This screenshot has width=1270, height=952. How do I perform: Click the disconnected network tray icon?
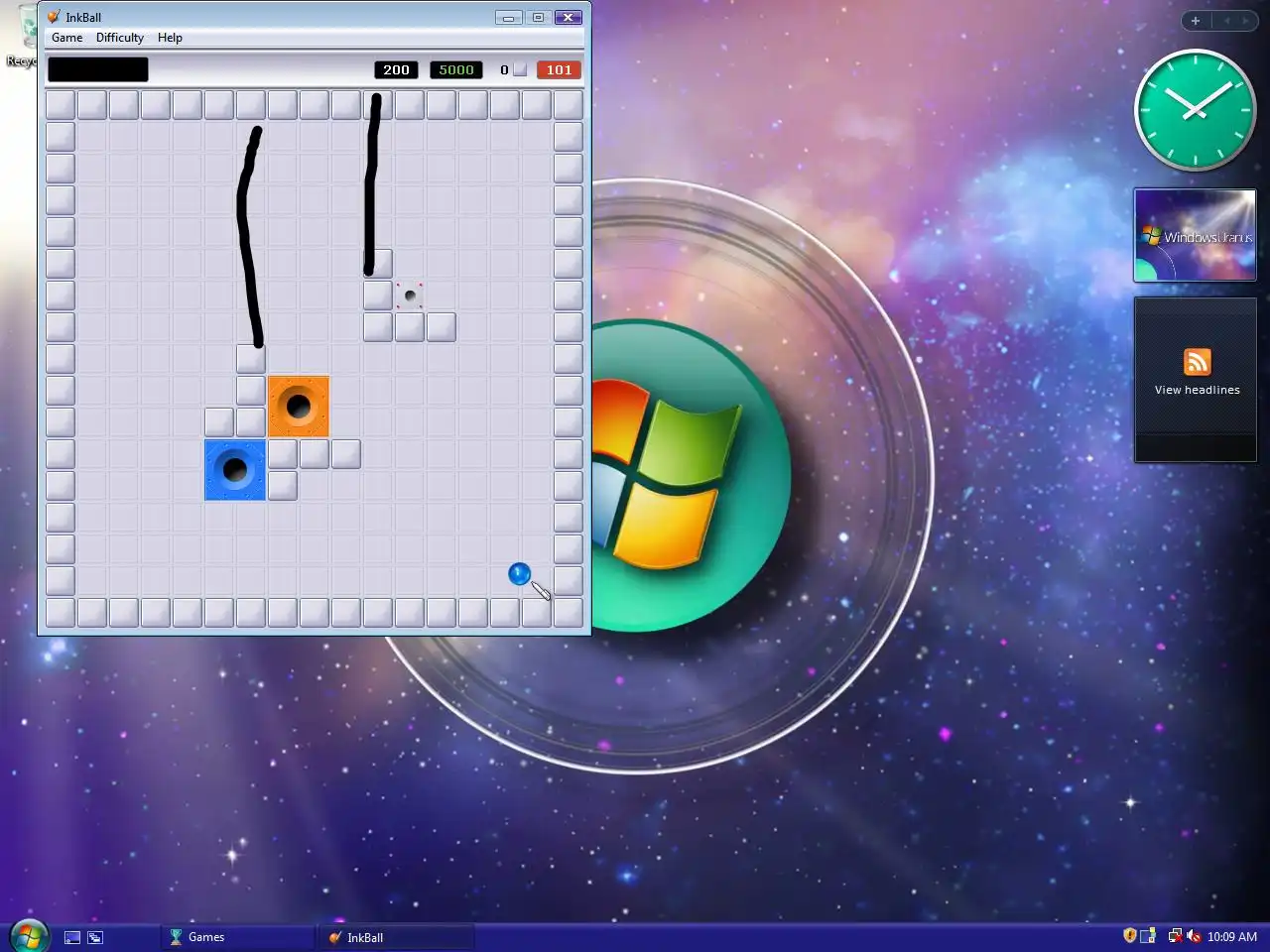pos(1175,936)
